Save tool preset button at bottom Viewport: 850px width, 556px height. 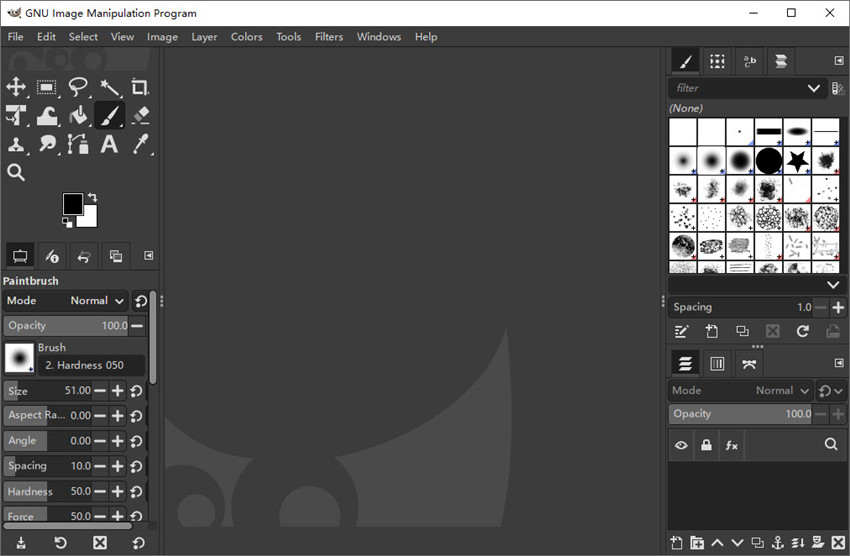(x=21, y=543)
